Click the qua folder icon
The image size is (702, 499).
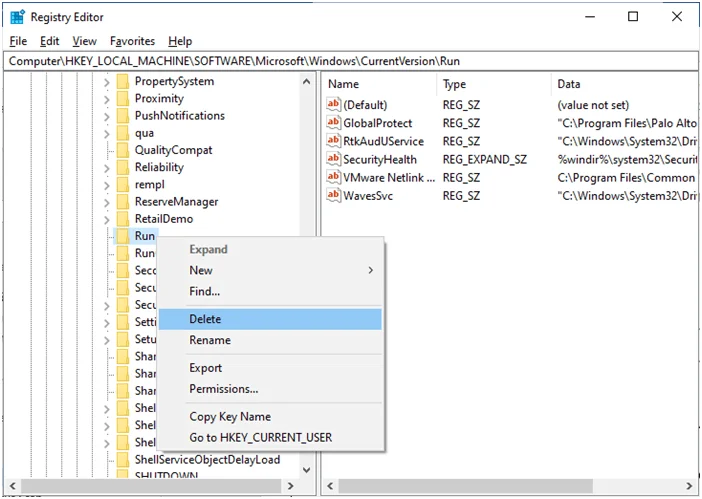[x=123, y=133]
